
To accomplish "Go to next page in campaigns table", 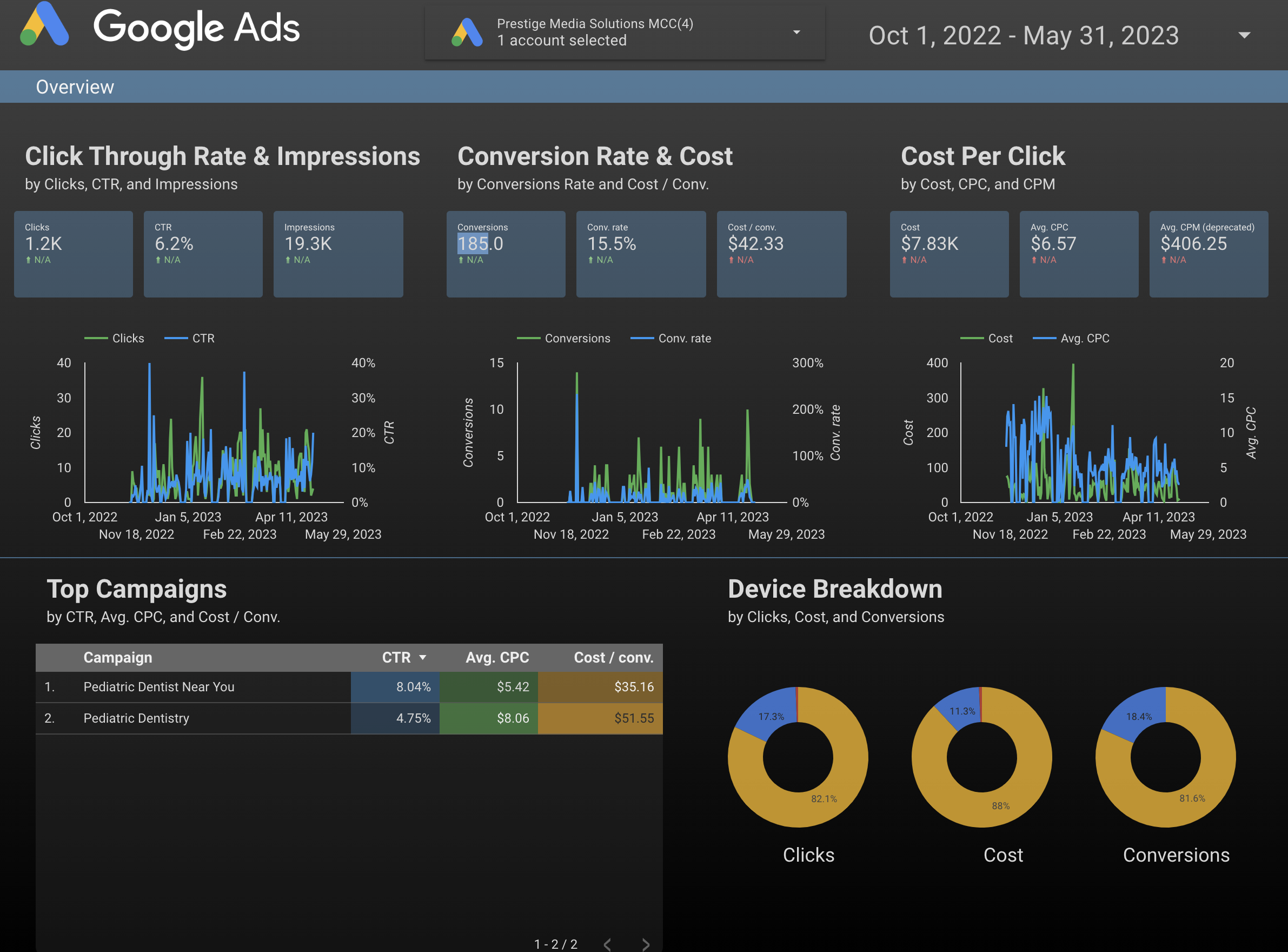I will point(646,944).
